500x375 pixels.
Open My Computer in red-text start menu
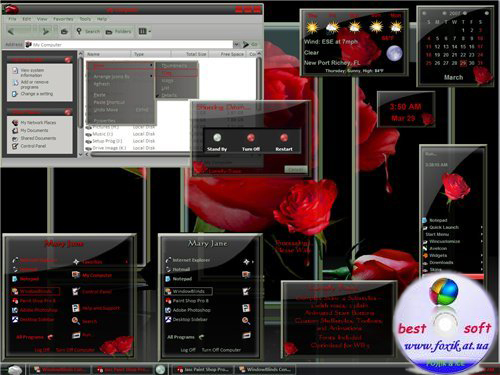point(92,275)
